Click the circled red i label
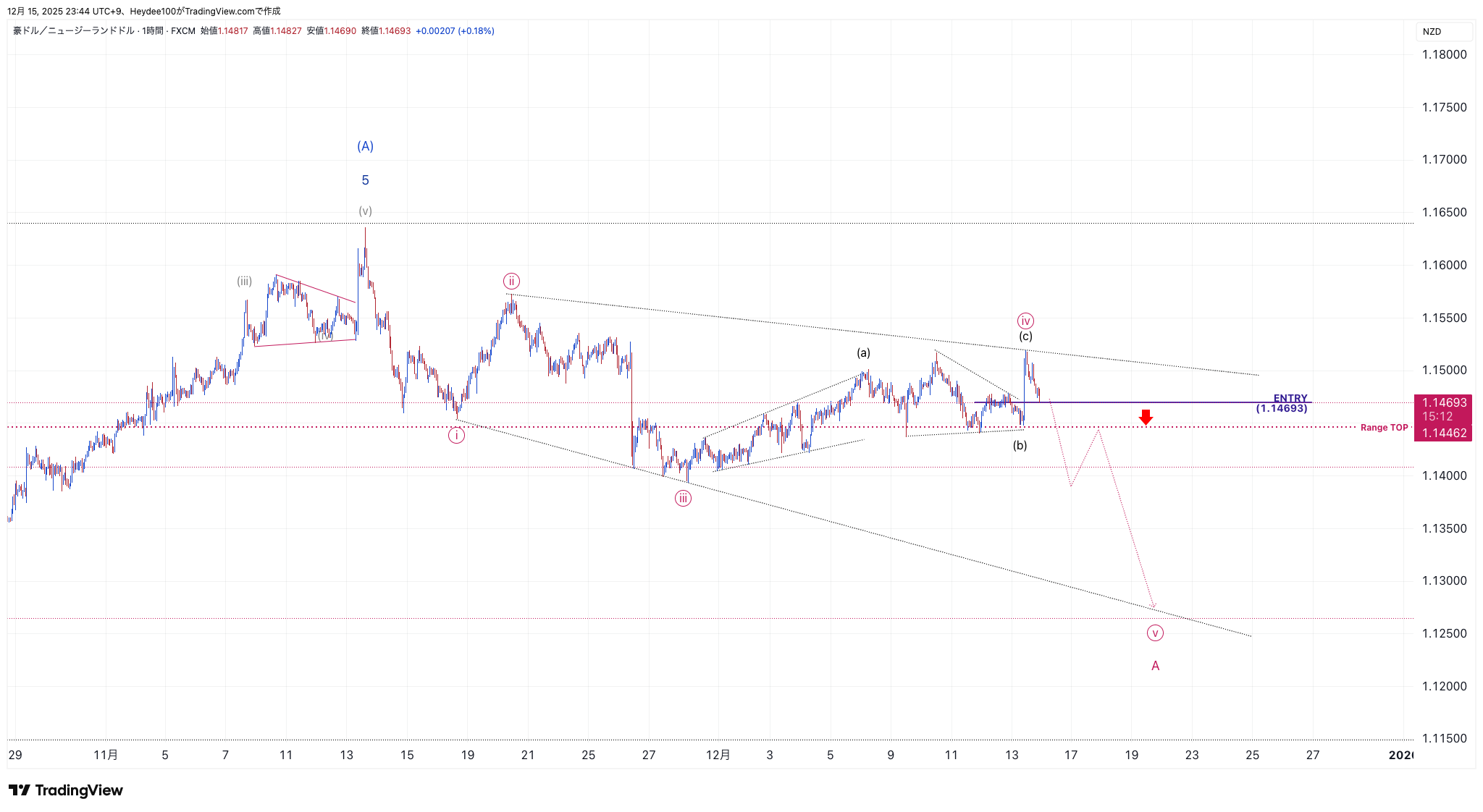The width and height of the screenshot is (1483, 812). pyautogui.click(x=456, y=435)
